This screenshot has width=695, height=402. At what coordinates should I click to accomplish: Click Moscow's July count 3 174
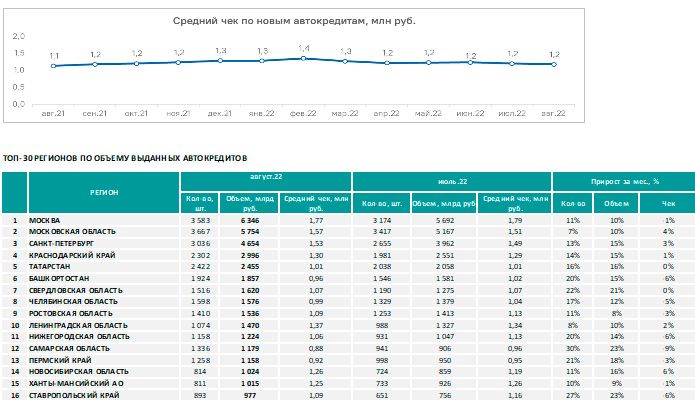(x=382, y=220)
